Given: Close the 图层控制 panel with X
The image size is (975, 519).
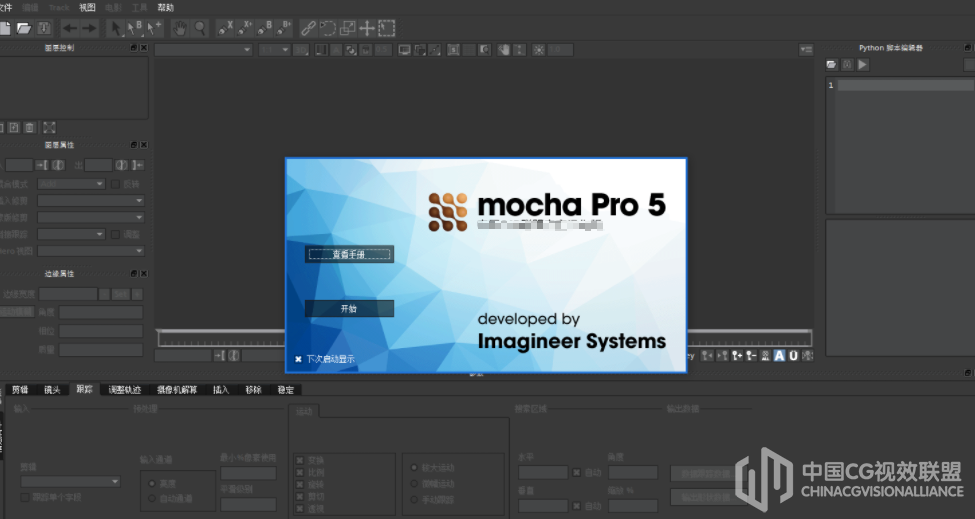Looking at the screenshot, I should [x=144, y=48].
